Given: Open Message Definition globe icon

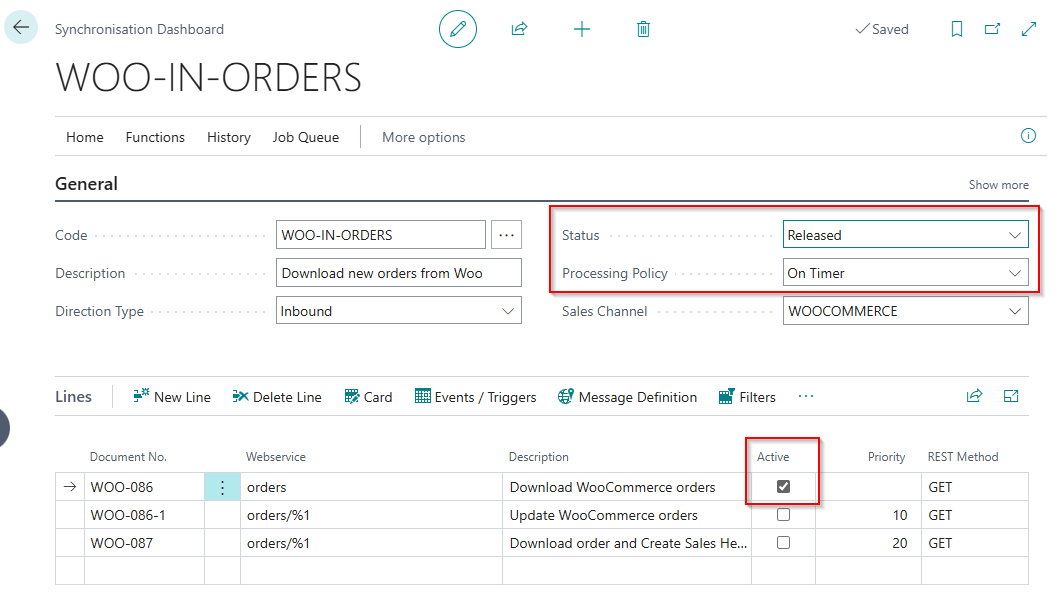Looking at the screenshot, I should (565, 396).
